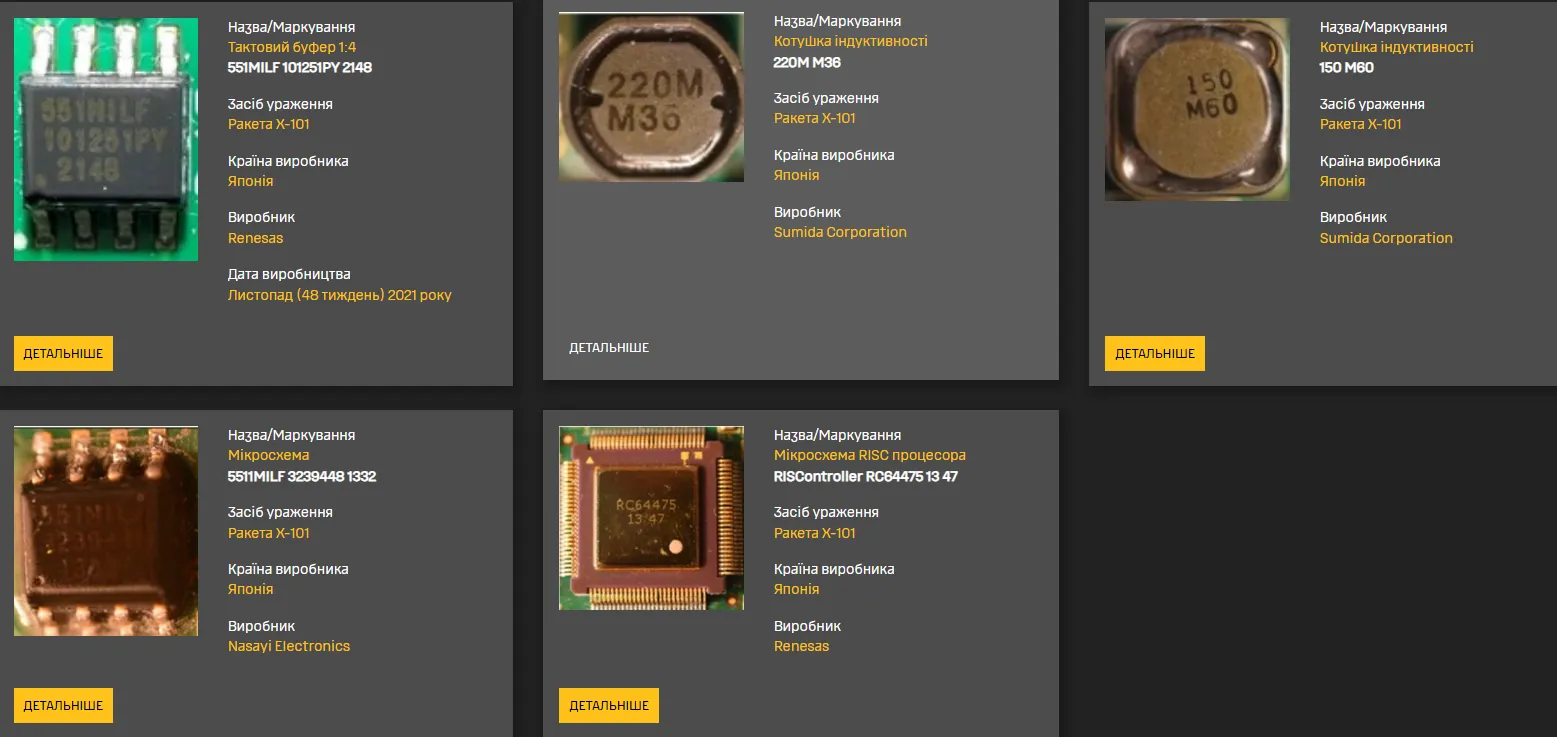Open details for 150 M60 inductor card
Screen dimensions: 1557x737
[1155, 354]
